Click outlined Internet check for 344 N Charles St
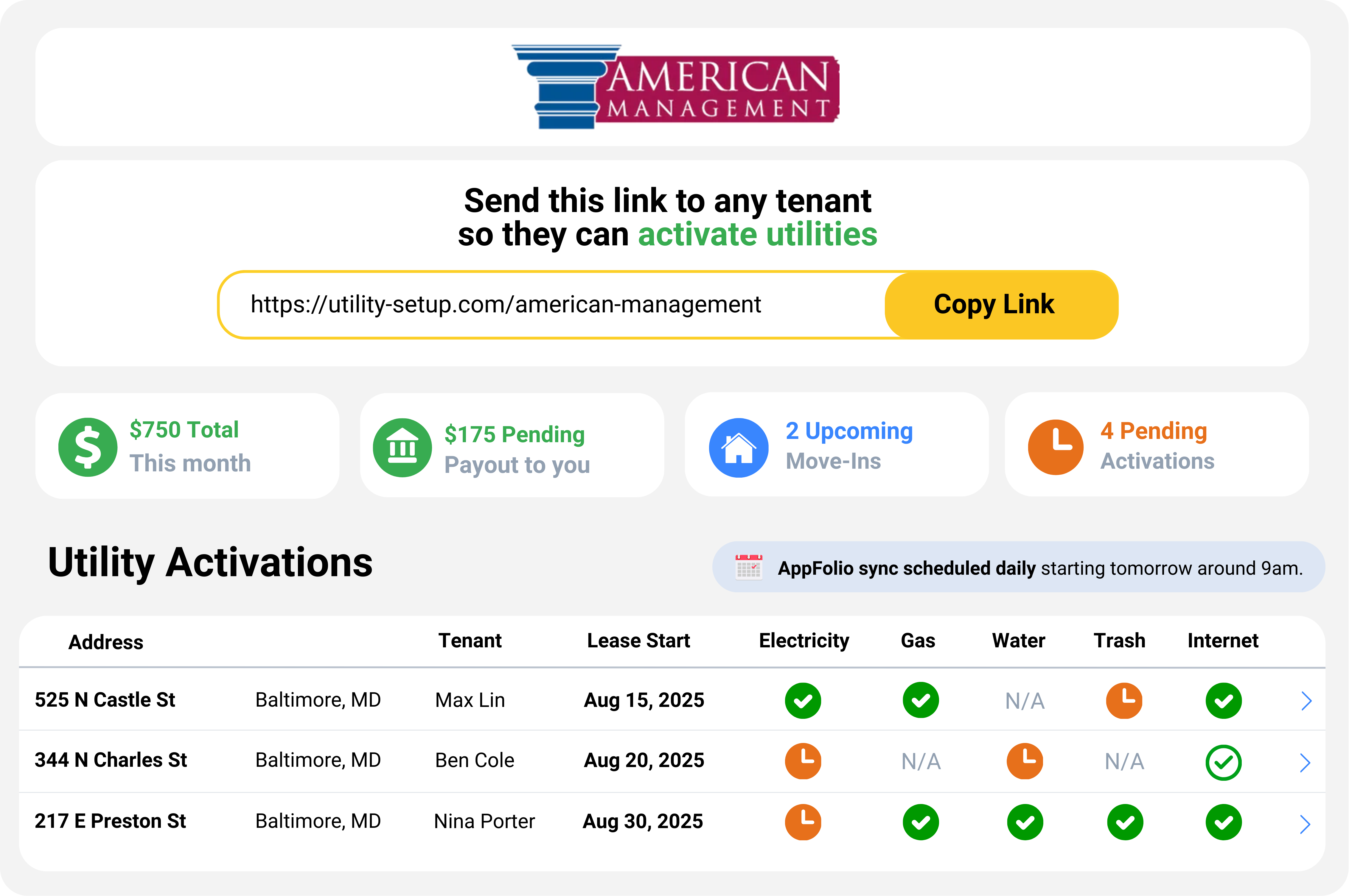 coord(1224,762)
